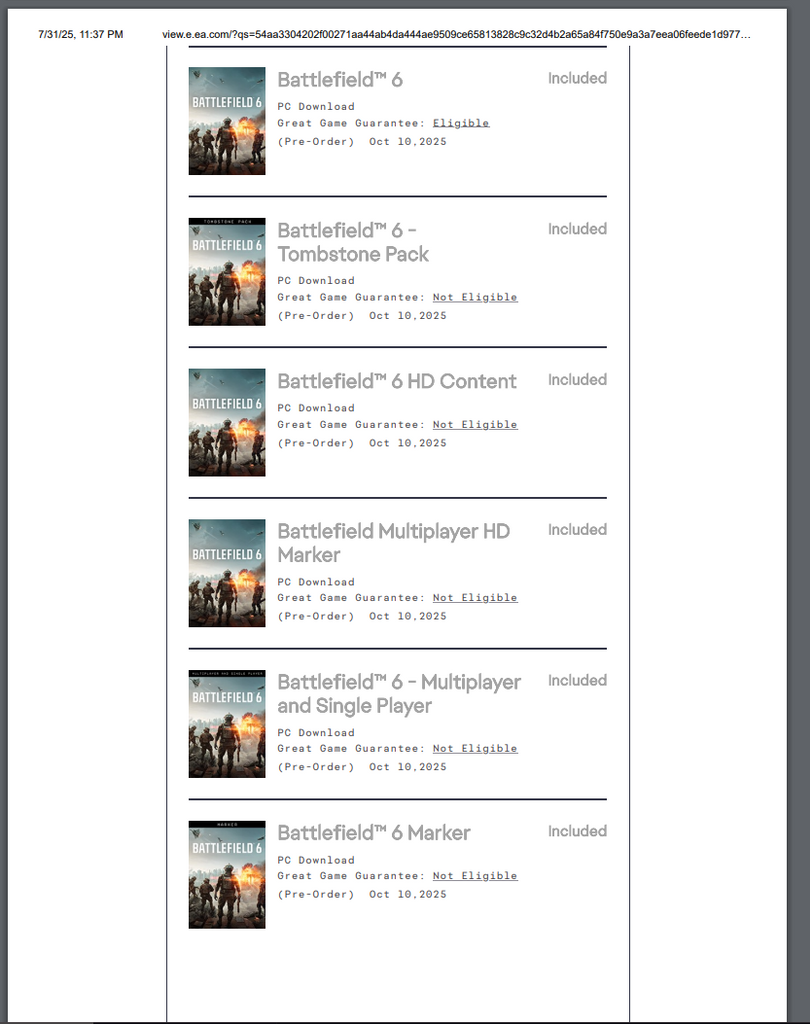Click the Battlefield™ 6 Marker heading
Screen dimensions: 810x1024
pos(374,833)
